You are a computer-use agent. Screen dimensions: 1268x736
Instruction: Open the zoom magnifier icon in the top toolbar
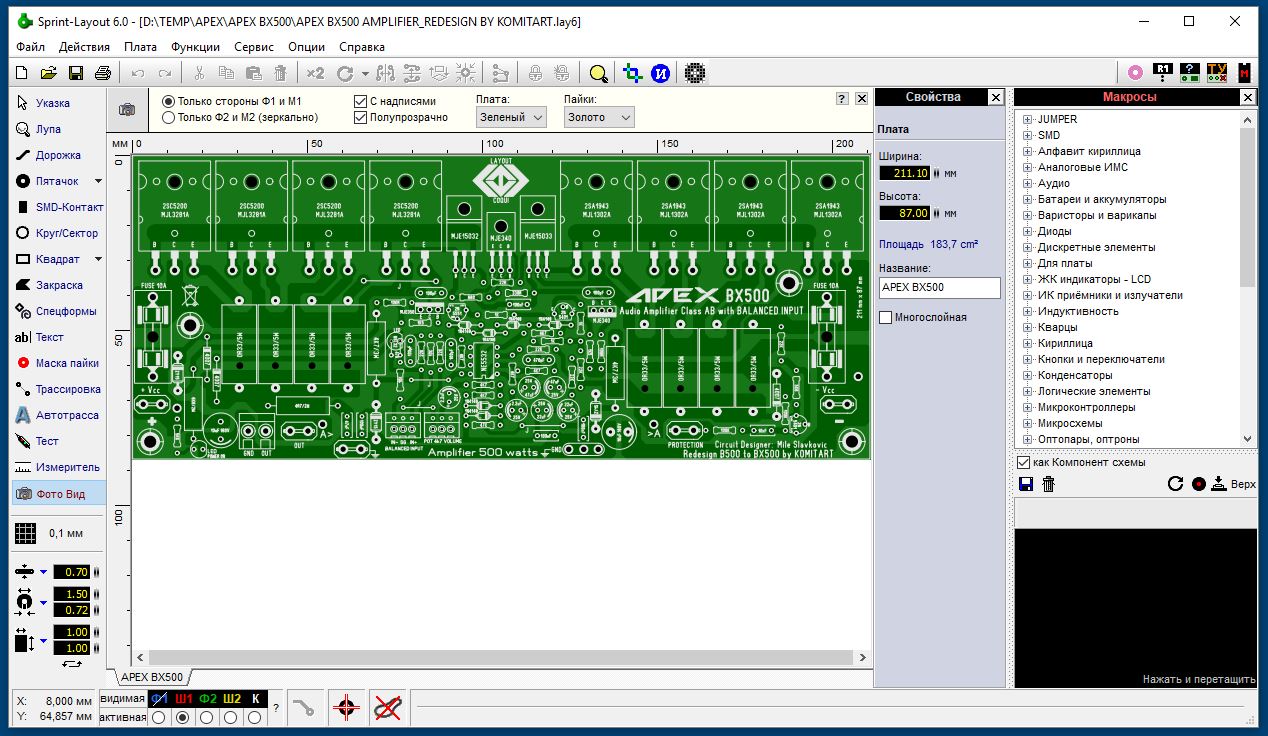(598, 73)
